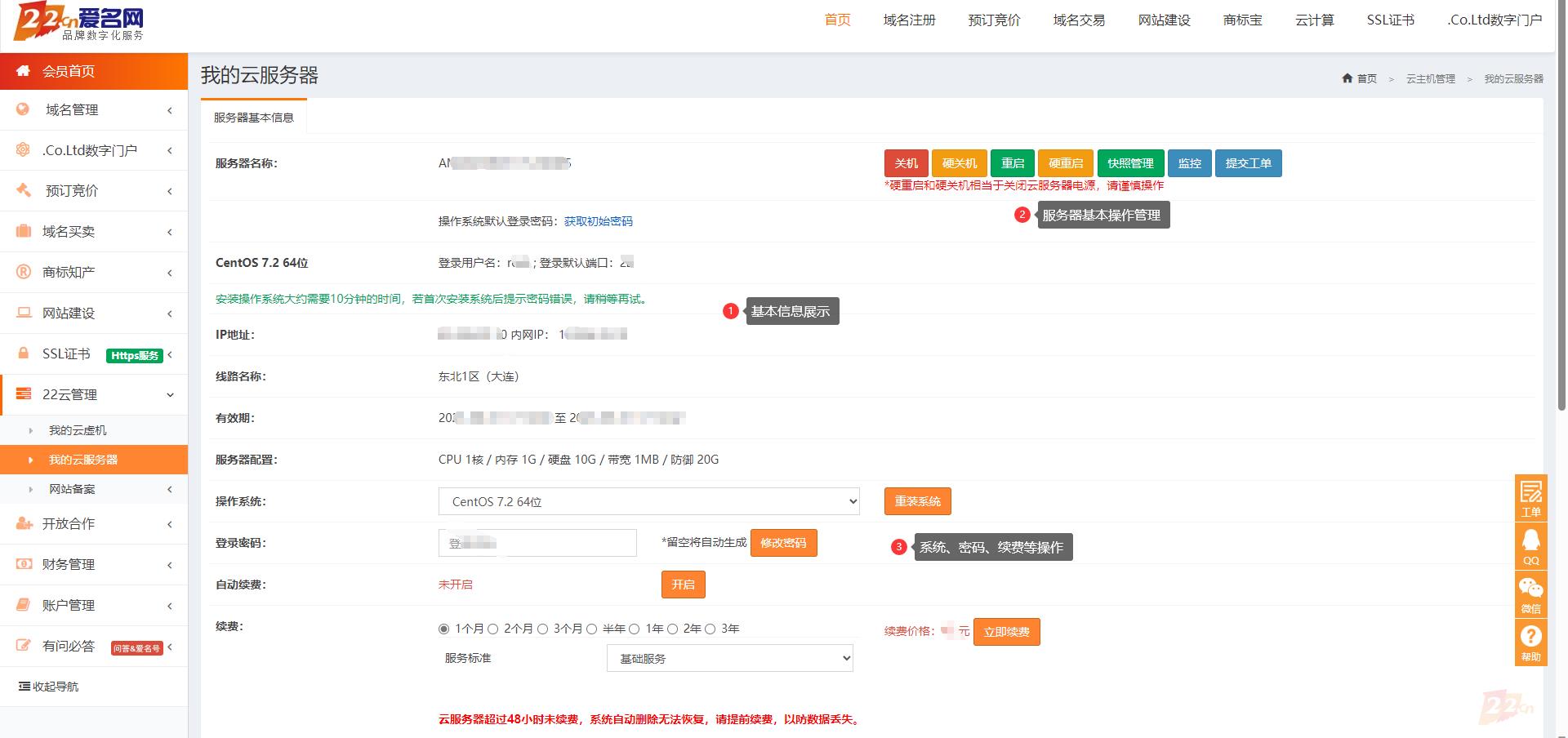Click the 快照管理 button

coord(1130,163)
